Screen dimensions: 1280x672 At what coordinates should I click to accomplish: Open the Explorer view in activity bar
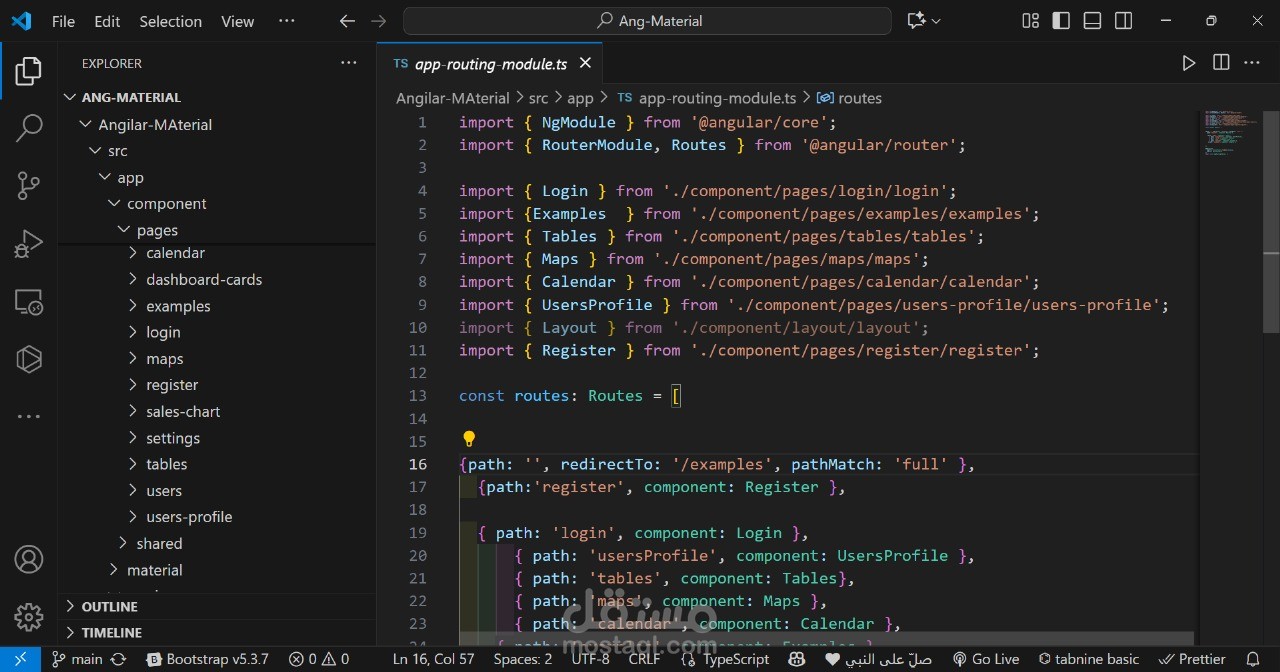(28, 71)
